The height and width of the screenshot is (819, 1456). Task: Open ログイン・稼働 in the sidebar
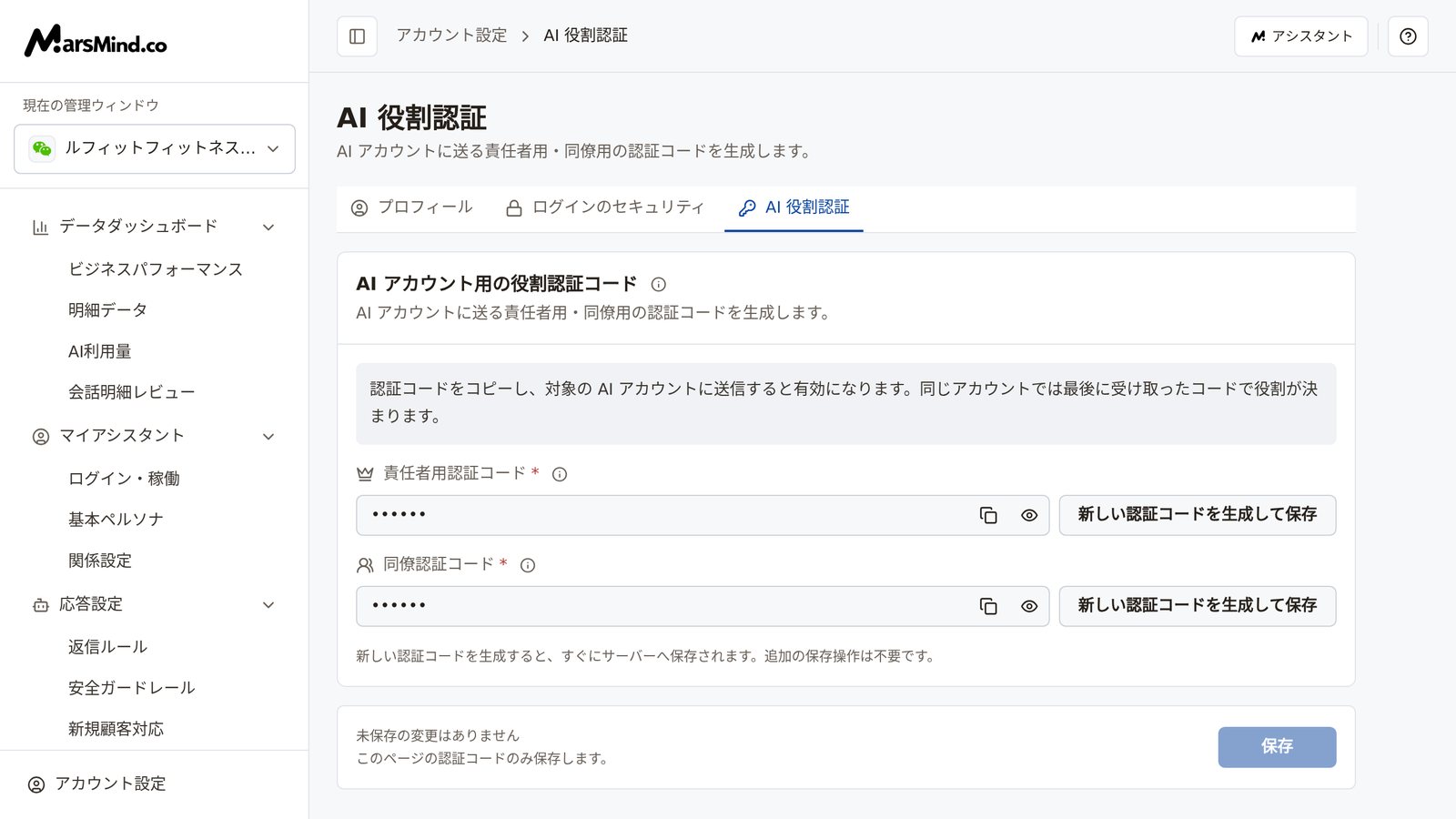click(x=124, y=479)
